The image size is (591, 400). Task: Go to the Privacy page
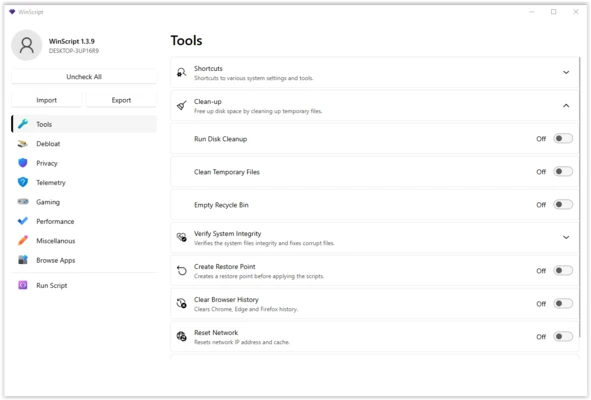coord(84,163)
